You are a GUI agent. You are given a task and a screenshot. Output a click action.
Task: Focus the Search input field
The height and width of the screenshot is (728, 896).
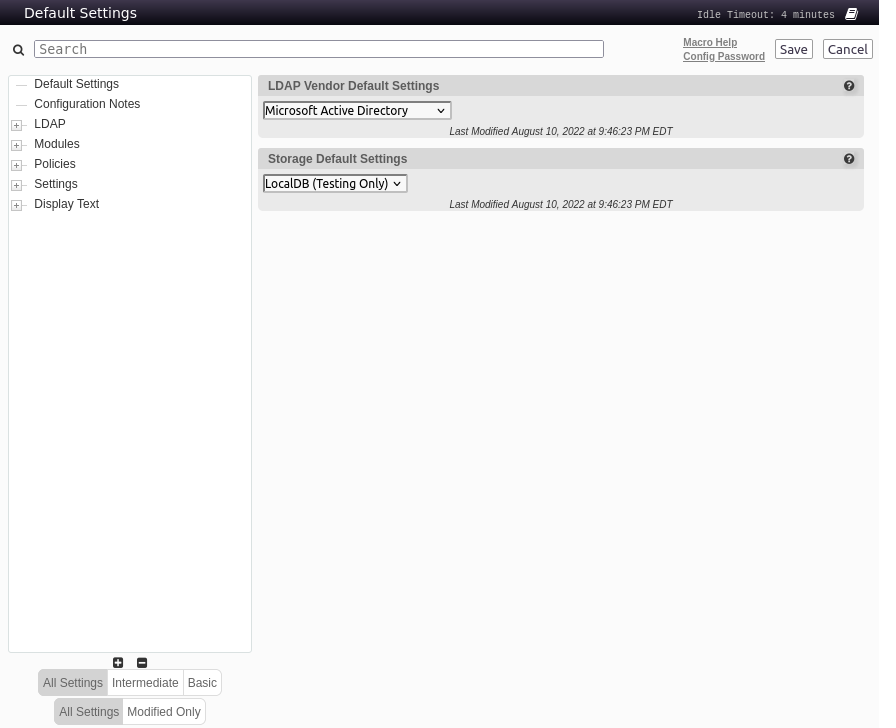(x=319, y=49)
